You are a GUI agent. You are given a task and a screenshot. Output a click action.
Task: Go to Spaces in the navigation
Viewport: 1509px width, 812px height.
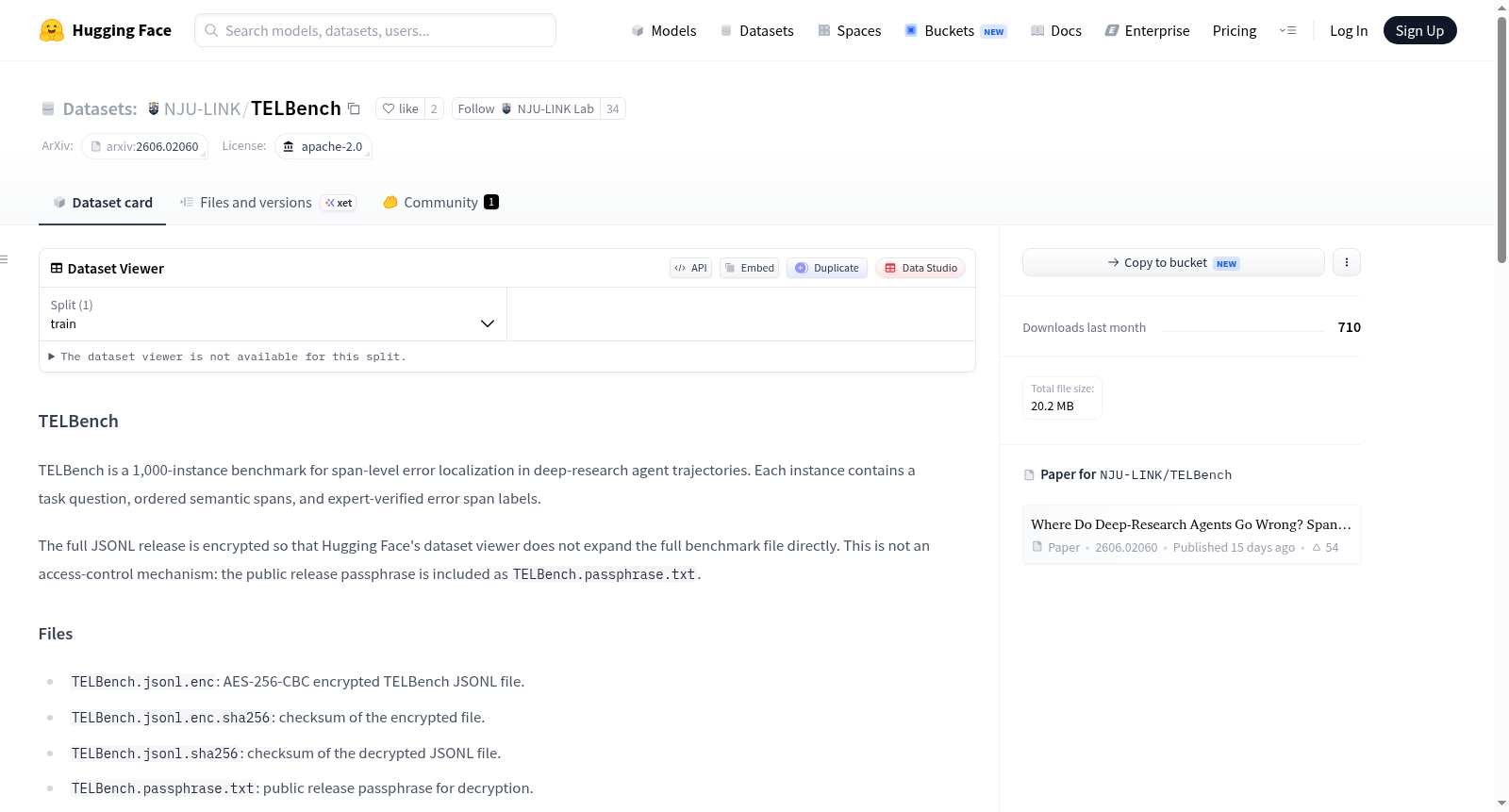849,30
